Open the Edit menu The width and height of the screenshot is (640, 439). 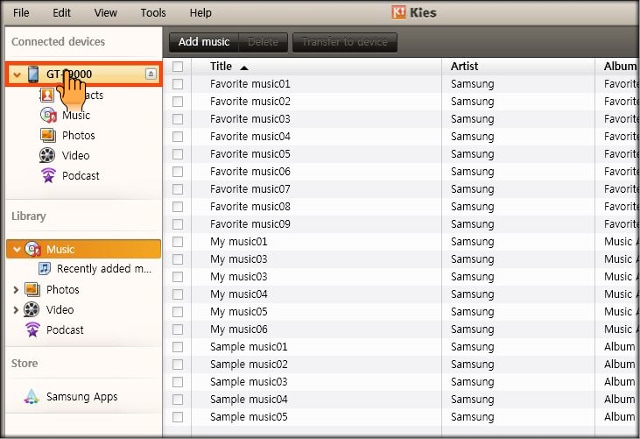[61, 13]
